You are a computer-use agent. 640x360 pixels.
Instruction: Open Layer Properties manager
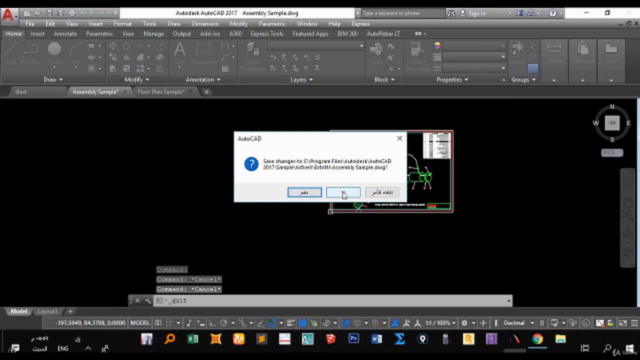click(253, 55)
